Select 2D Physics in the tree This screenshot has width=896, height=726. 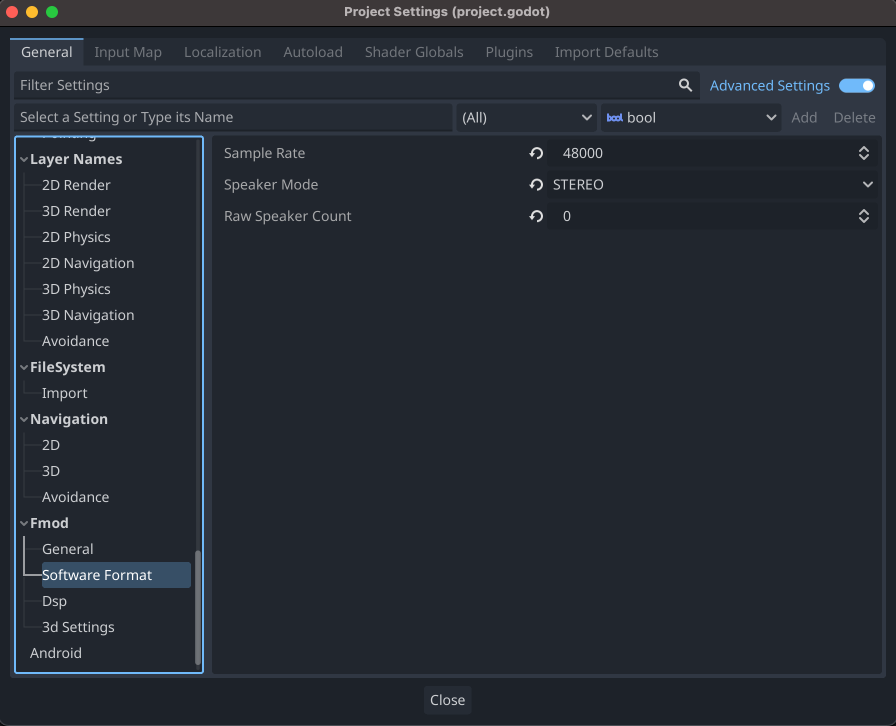click(76, 237)
